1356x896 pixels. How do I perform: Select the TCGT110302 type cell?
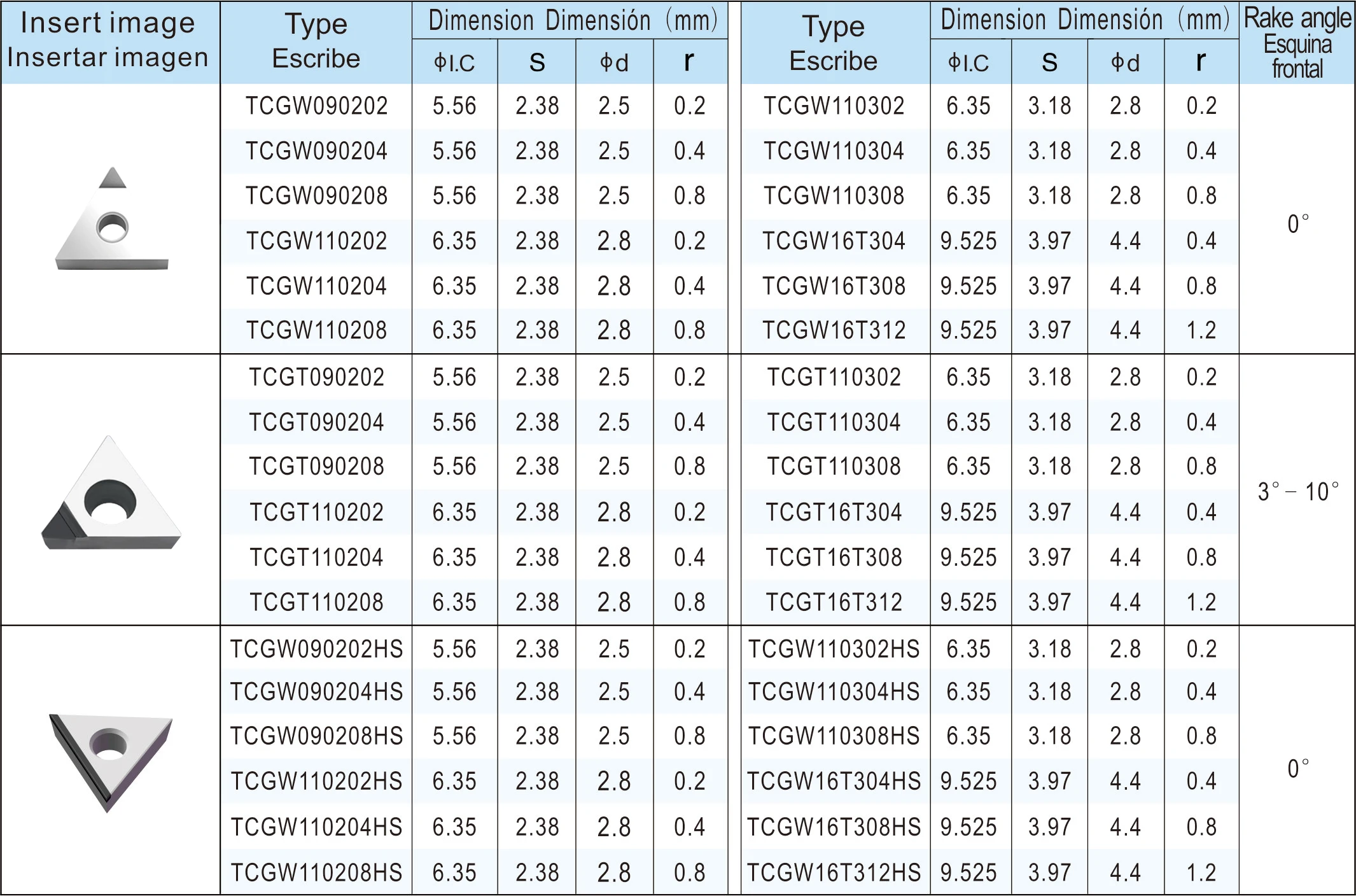click(x=834, y=377)
